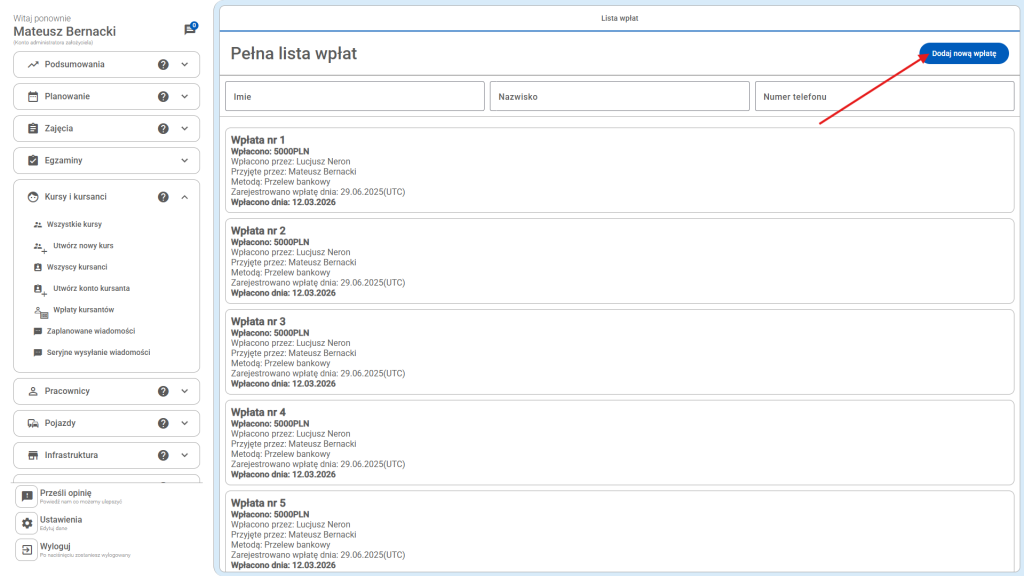
Task: Open Ustawienia settings
Action: (x=60, y=522)
